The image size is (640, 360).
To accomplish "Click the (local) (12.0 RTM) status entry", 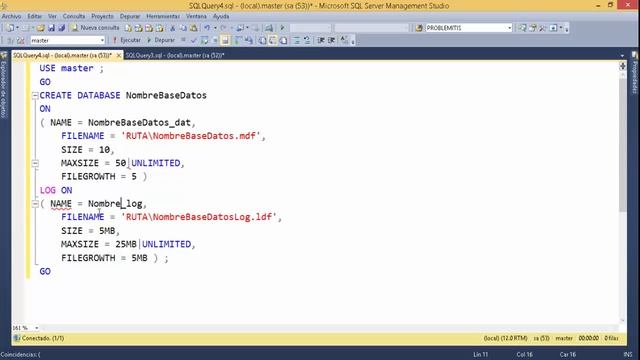I will click(505, 338).
